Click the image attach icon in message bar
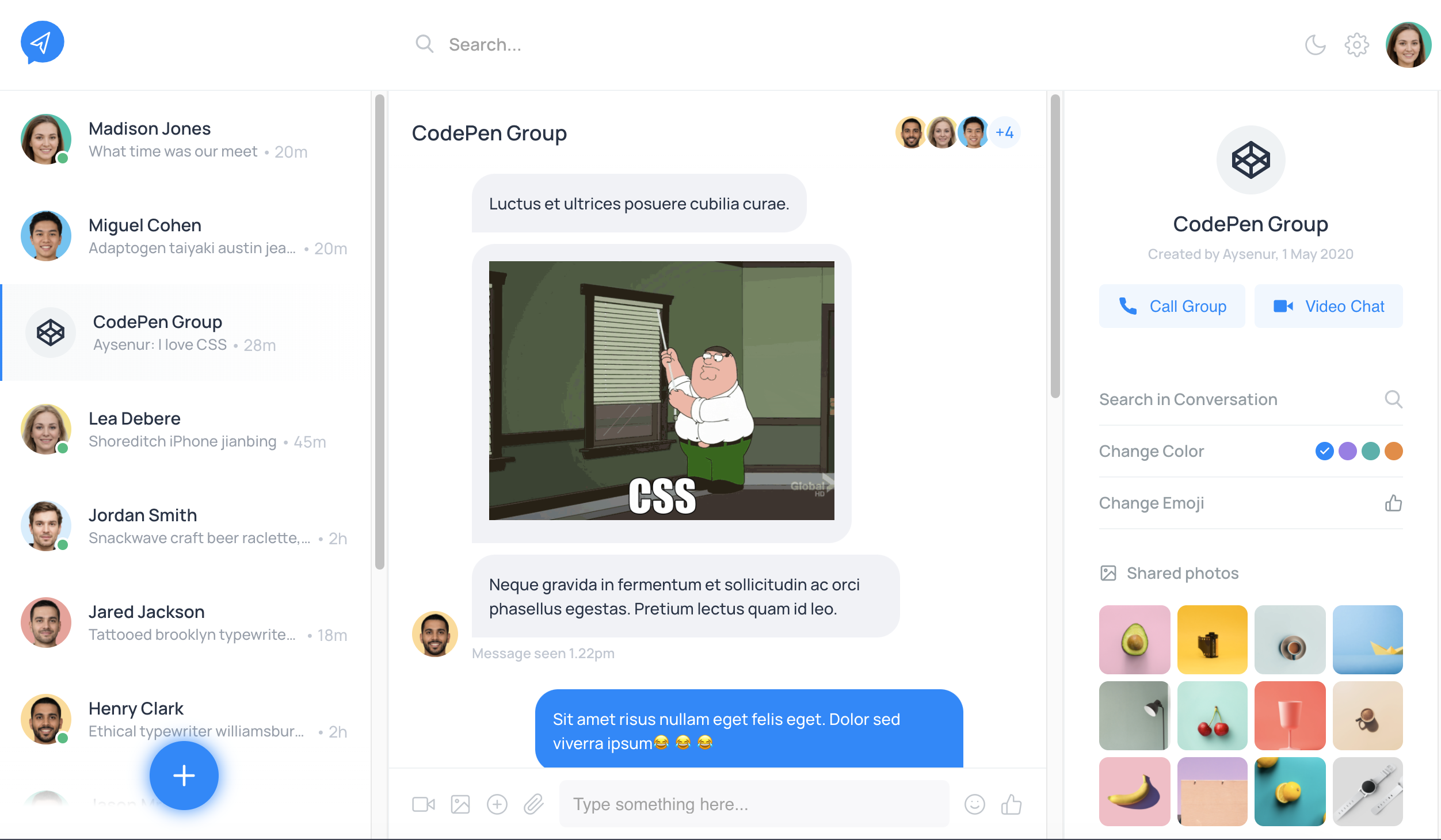 pos(460,804)
